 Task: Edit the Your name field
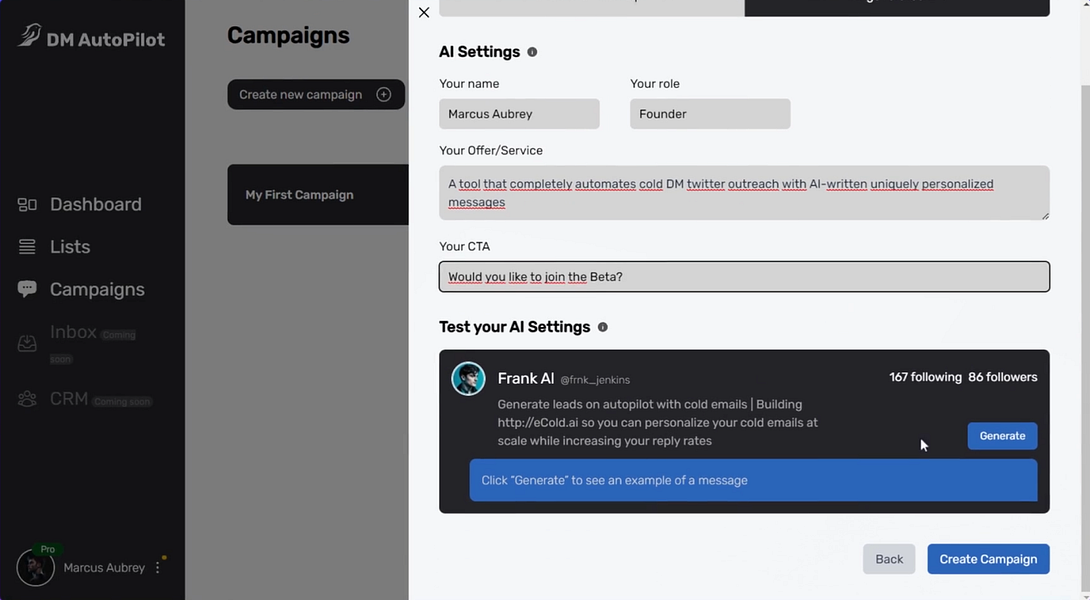[519, 114]
